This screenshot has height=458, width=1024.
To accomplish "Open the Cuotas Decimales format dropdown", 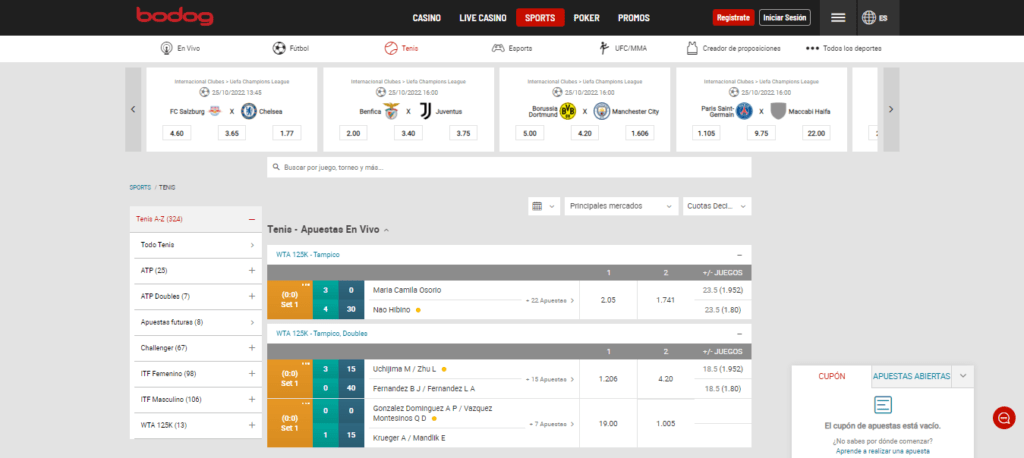I will tap(716, 206).
